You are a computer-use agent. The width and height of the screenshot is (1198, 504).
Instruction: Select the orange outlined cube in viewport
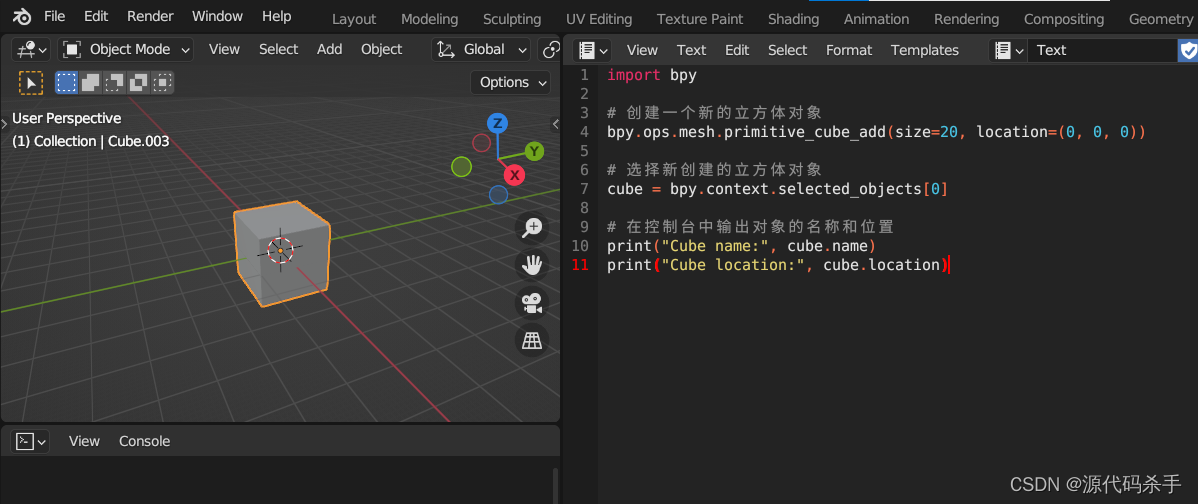pyautogui.click(x=281, y=254)
